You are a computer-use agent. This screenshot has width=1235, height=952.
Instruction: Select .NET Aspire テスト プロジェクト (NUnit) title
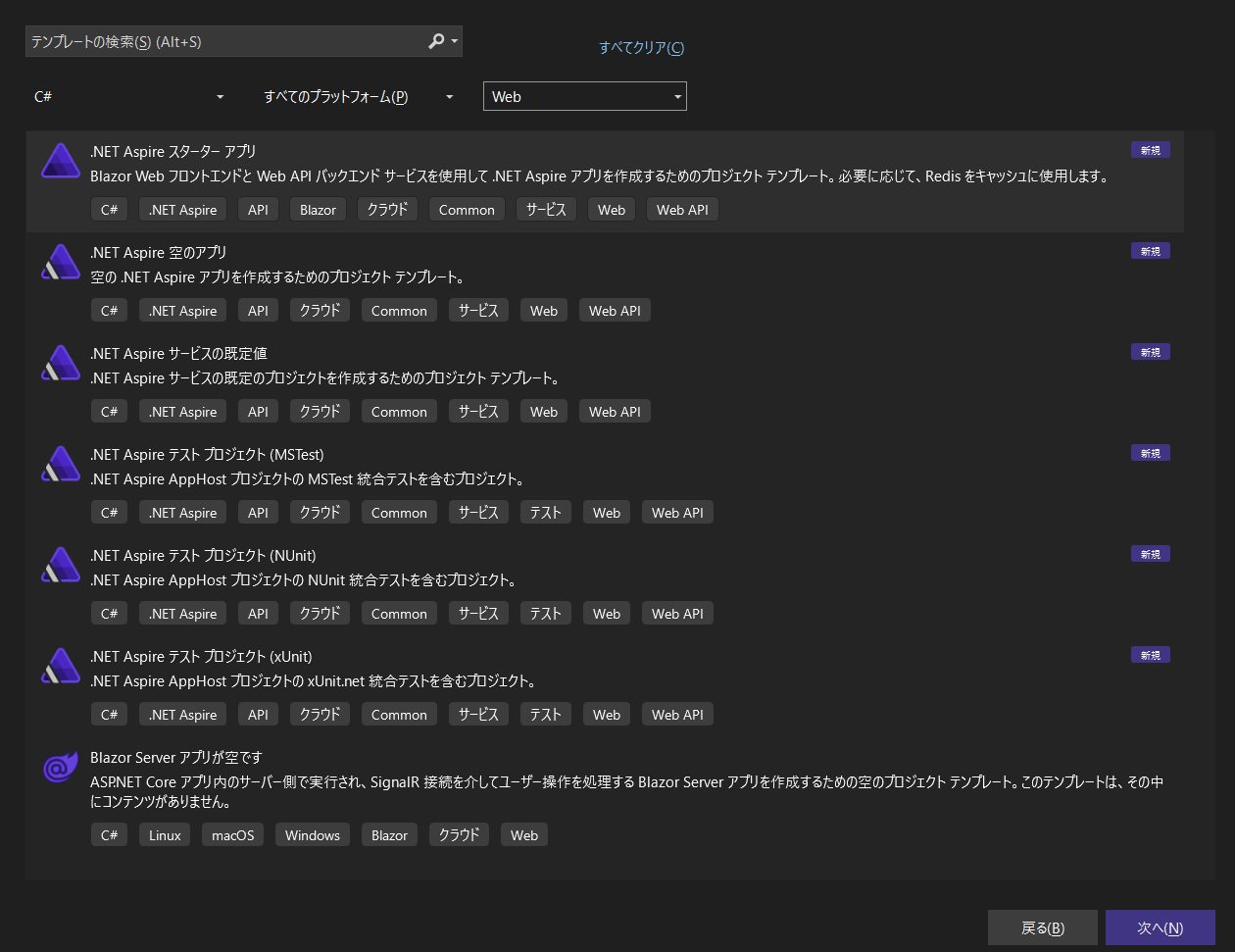(203, 556)
